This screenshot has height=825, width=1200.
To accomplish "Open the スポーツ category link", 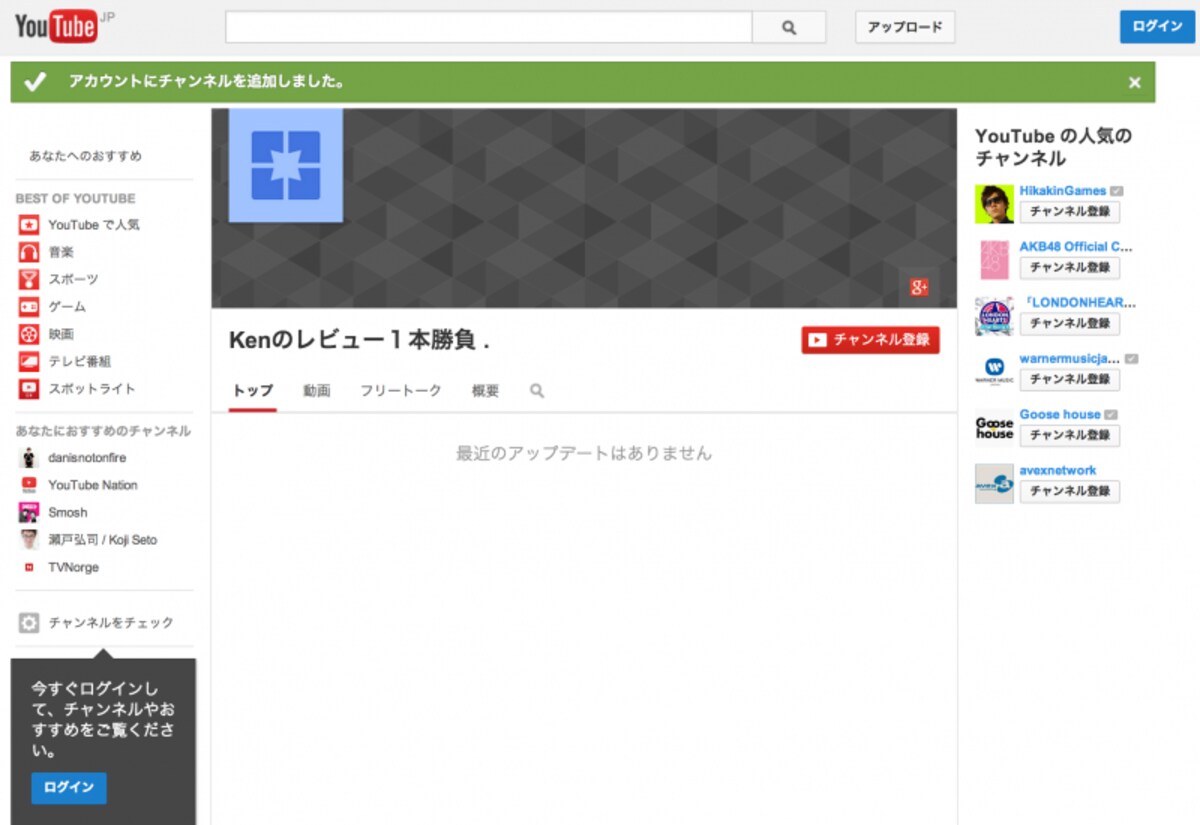I will pos(74,279).
